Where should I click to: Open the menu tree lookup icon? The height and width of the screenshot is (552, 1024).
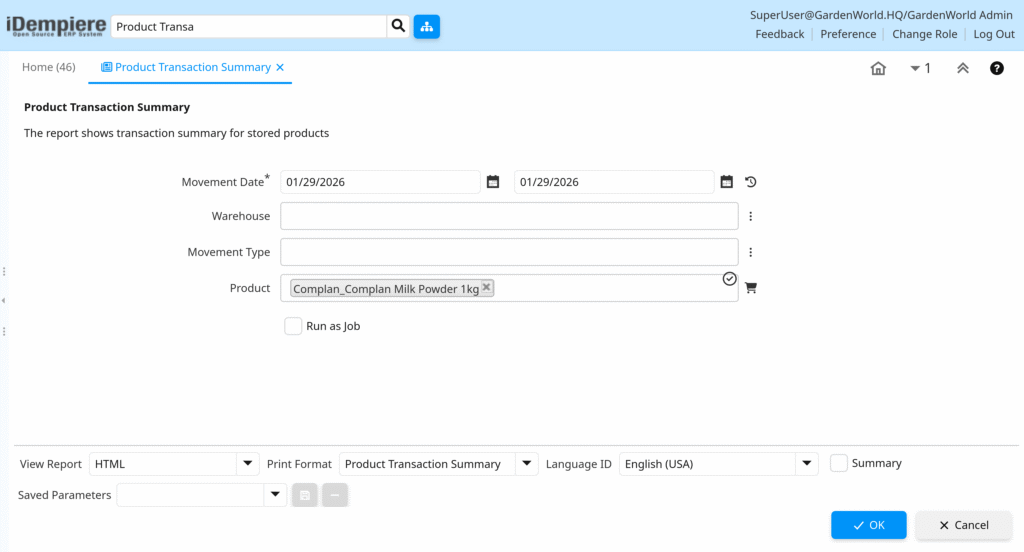coord(426,27)
